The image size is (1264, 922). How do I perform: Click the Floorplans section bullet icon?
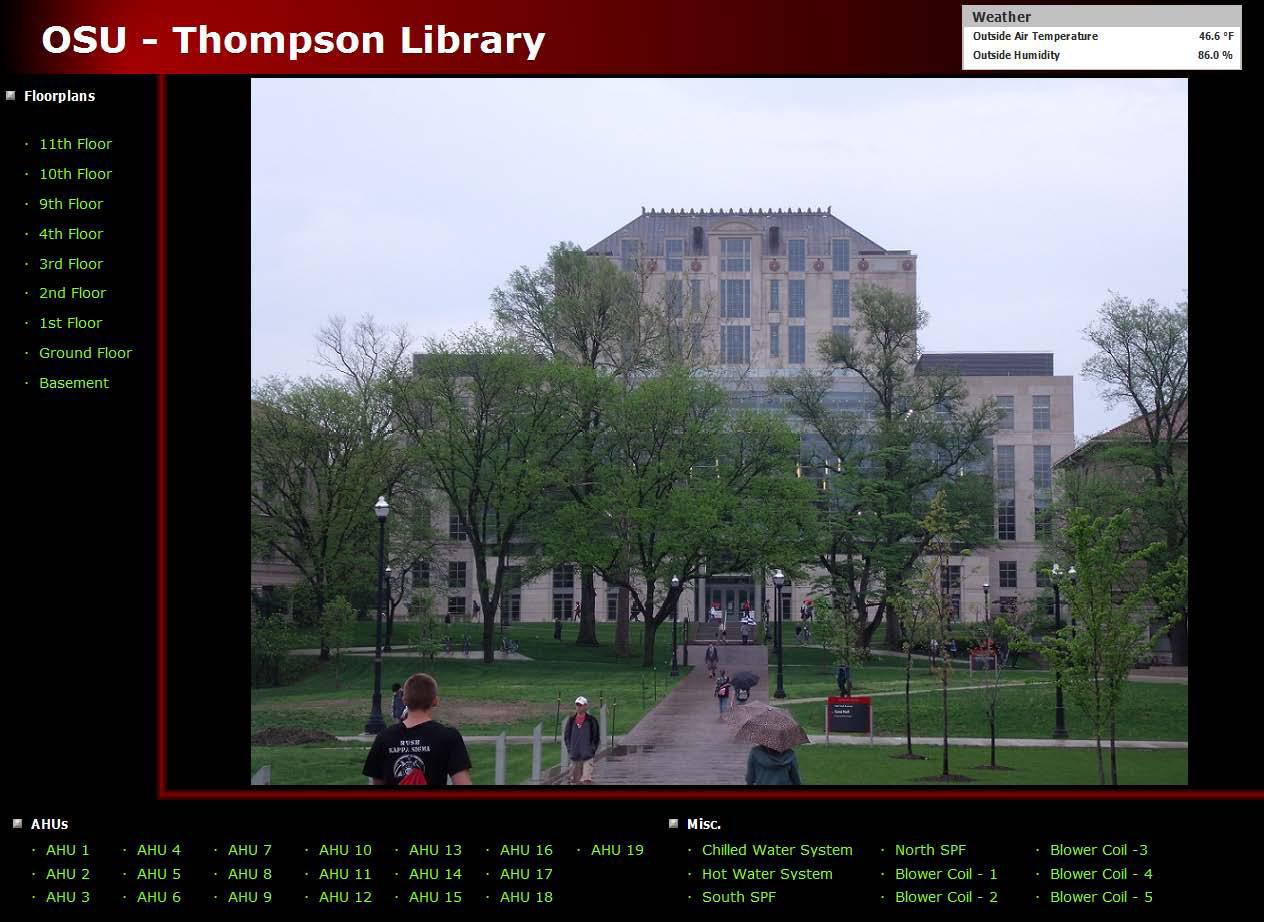10,96
